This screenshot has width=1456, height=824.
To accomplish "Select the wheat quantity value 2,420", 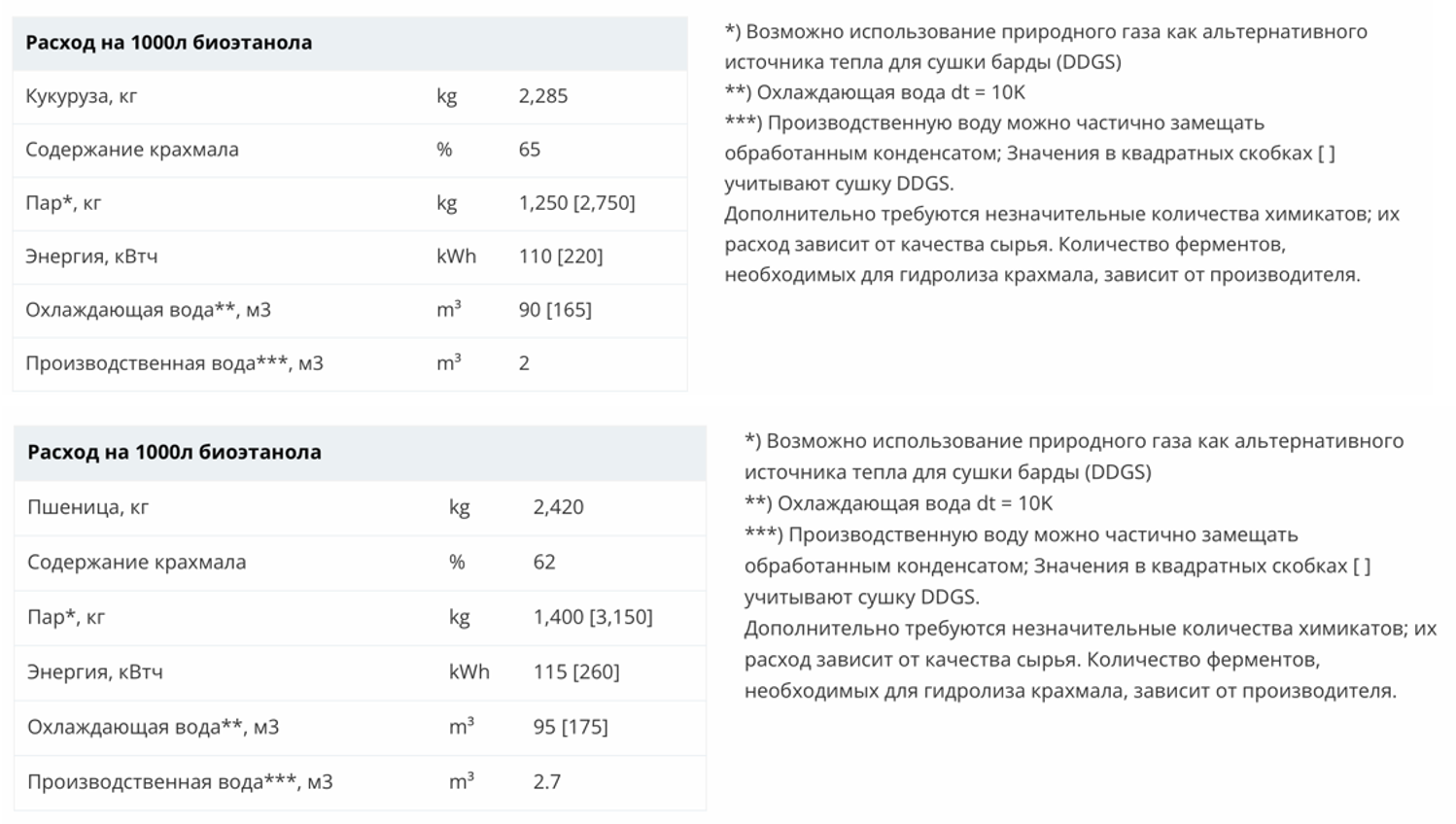I will (559, 507).
